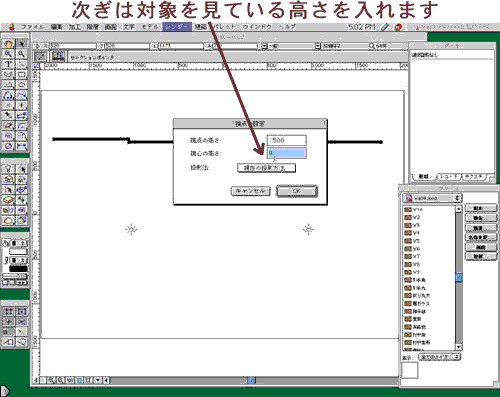Click the Apple menu icon
The height and width of the screenshot is (397, 500).
tap(12, 27)
